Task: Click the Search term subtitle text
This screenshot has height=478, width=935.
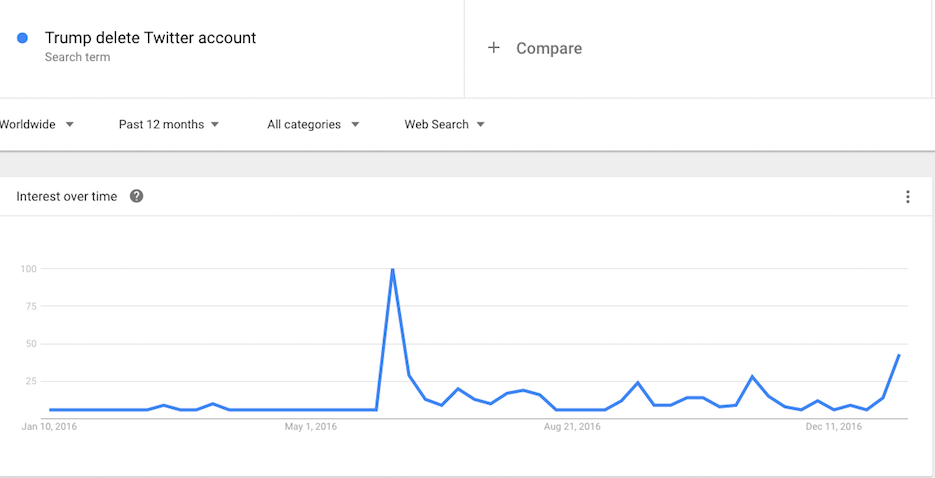Action: (78, 58)
